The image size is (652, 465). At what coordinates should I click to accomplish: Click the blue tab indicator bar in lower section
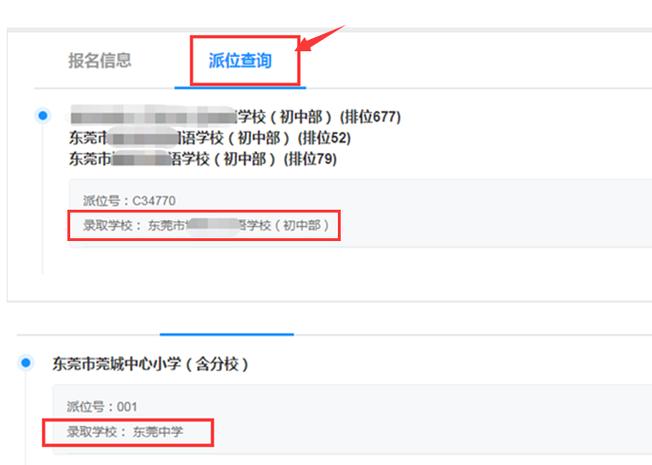click(x=227, y=334)
